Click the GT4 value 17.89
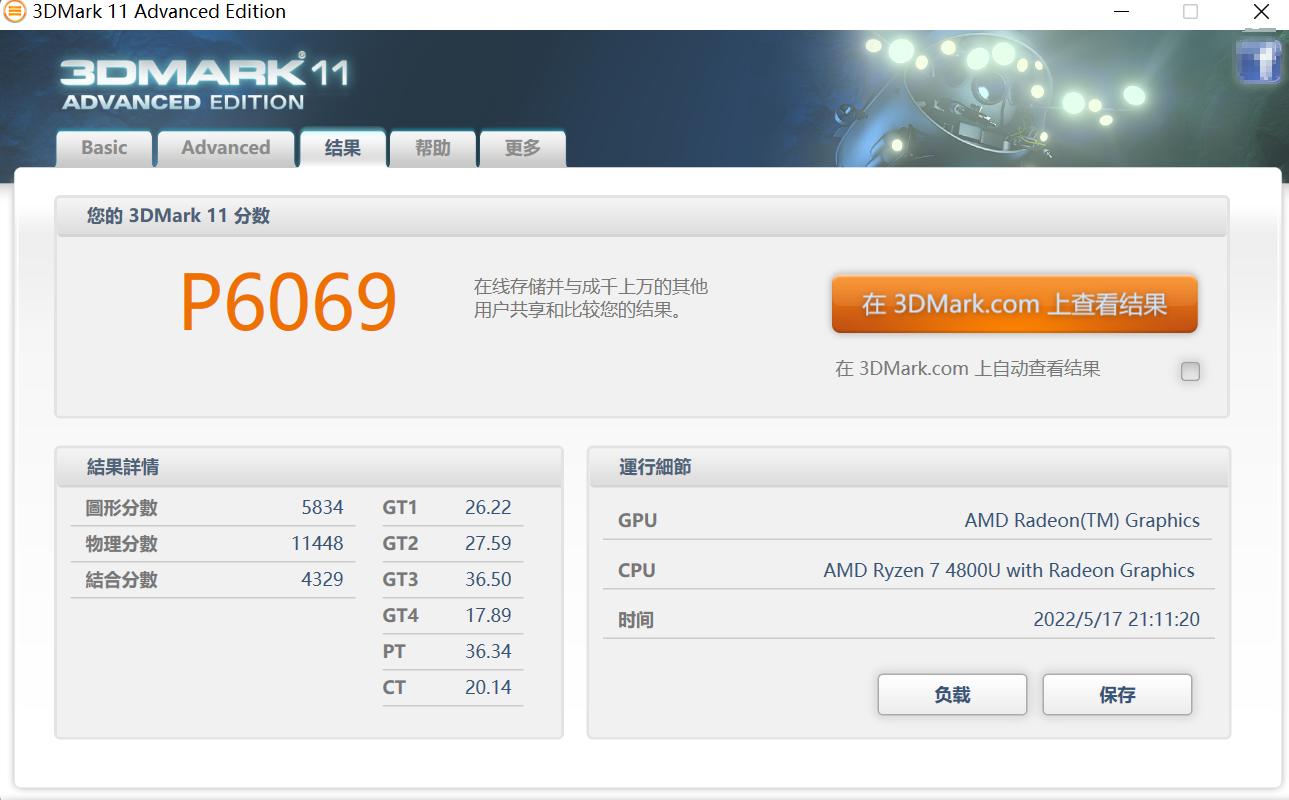The image size is (1289, 800). [x=488, y=616]
